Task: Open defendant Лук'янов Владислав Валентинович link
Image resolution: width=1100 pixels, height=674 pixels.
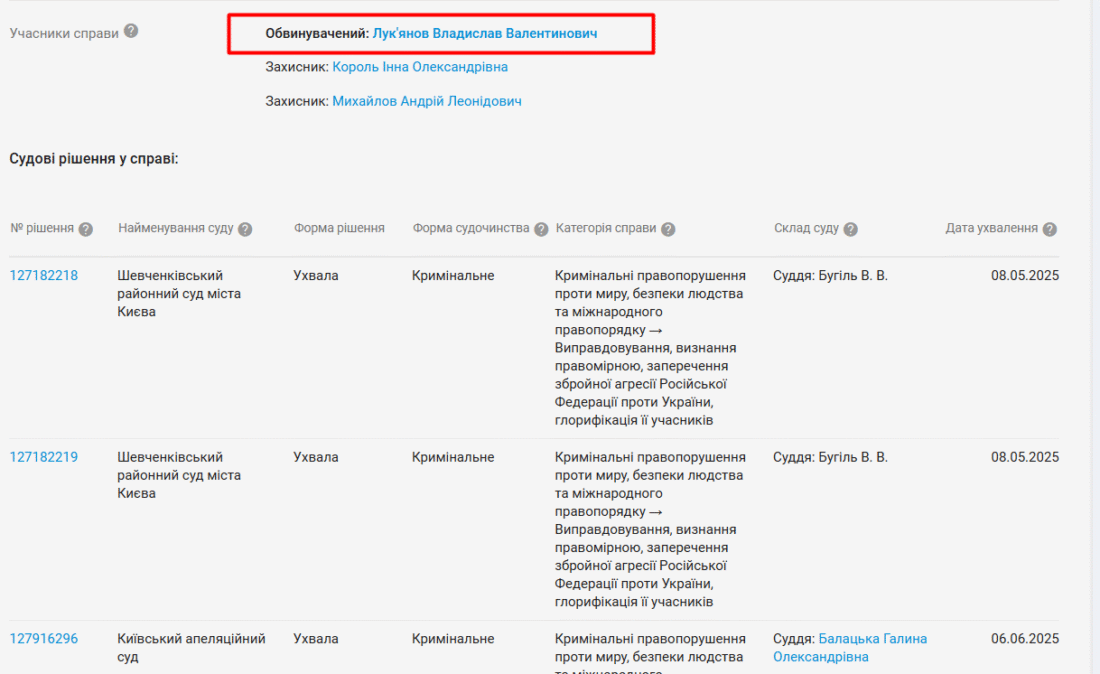Action: click(x=485, y=33)
